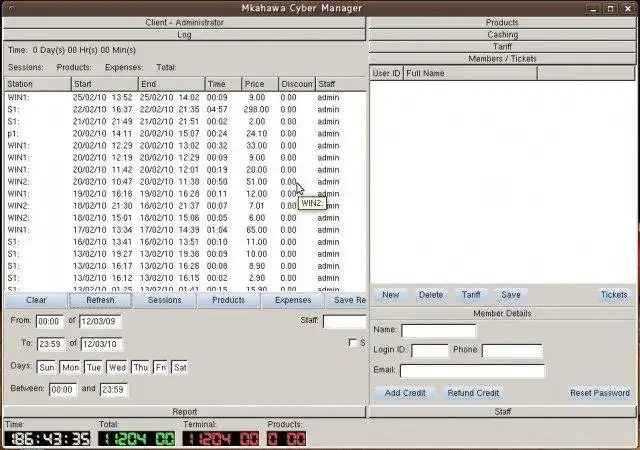Sort log by Price column
This screenshot has width=640, height=450.
(260, 84)
